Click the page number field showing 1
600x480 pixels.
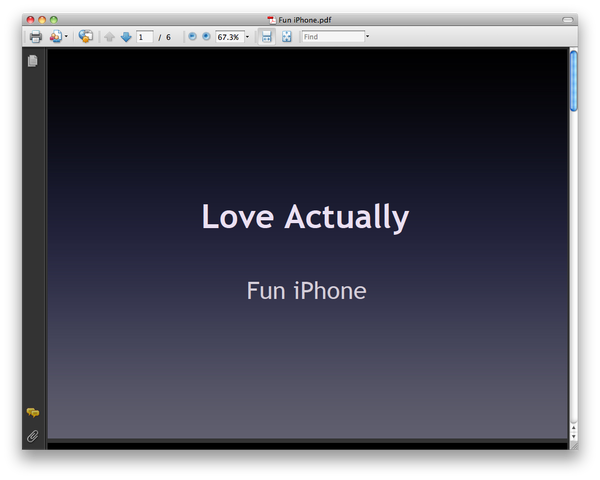point(145,37)
